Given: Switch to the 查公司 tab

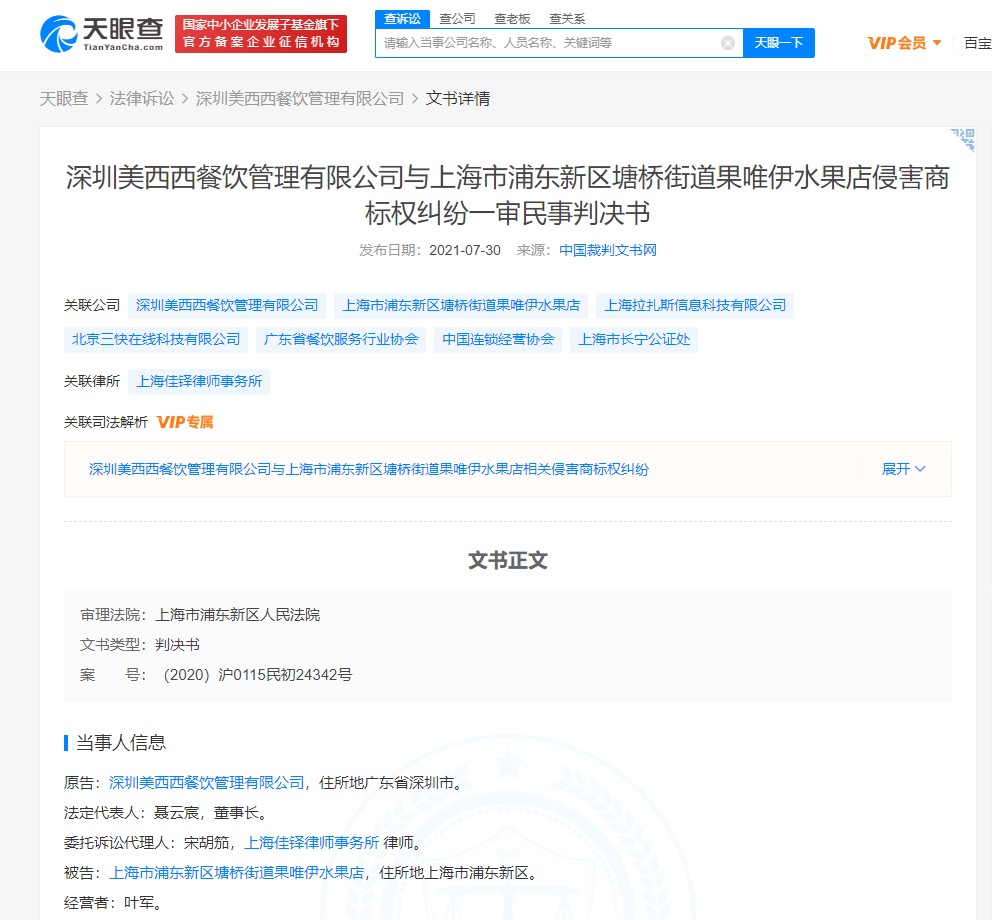Looking at the screenshot, I should pyautogui.click(x=457, y=19).
